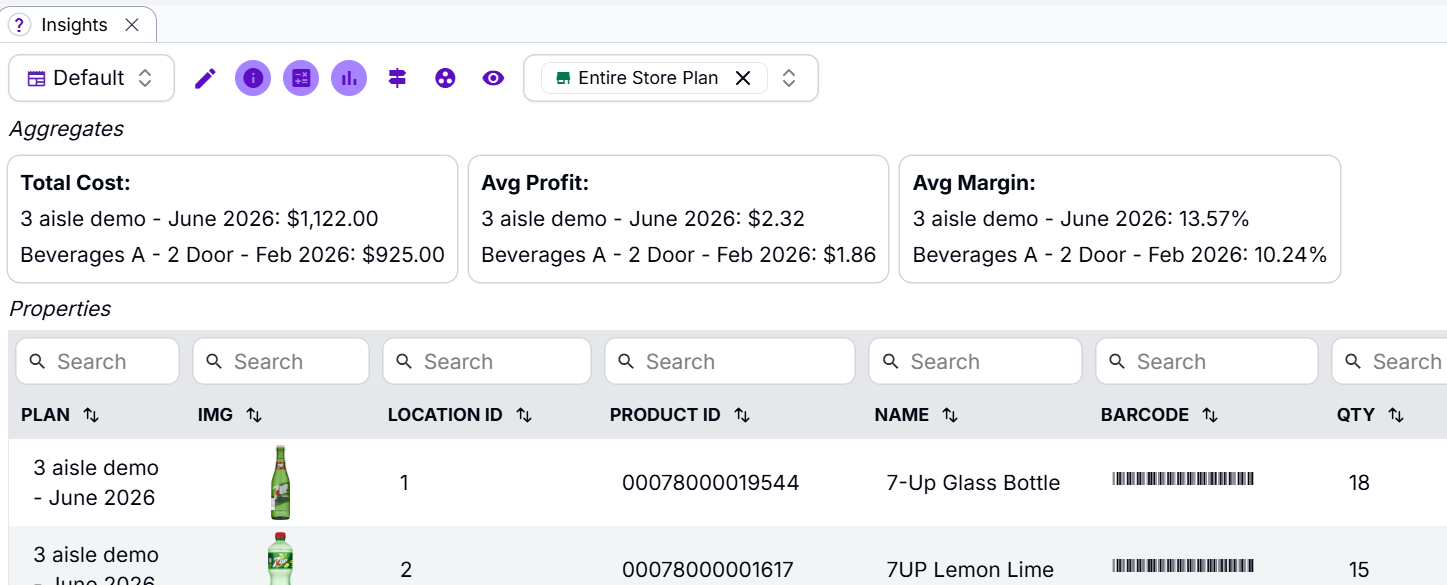This screenshot has width=1447, height=585.
Task: Toggle the eye visibility icon
Action: (x=493, y=78)
